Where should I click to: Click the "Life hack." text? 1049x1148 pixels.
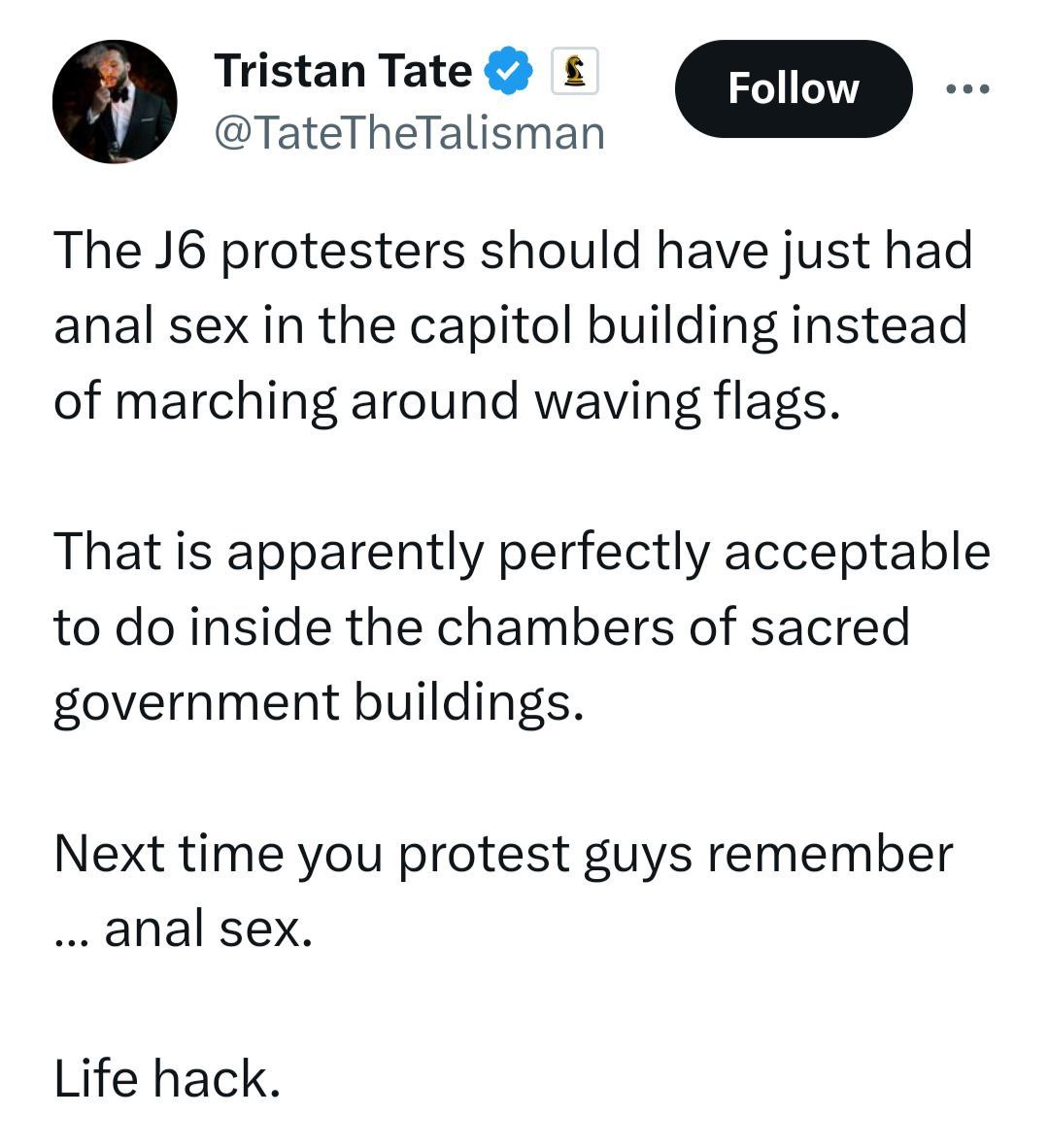(x=167, y=1079)
